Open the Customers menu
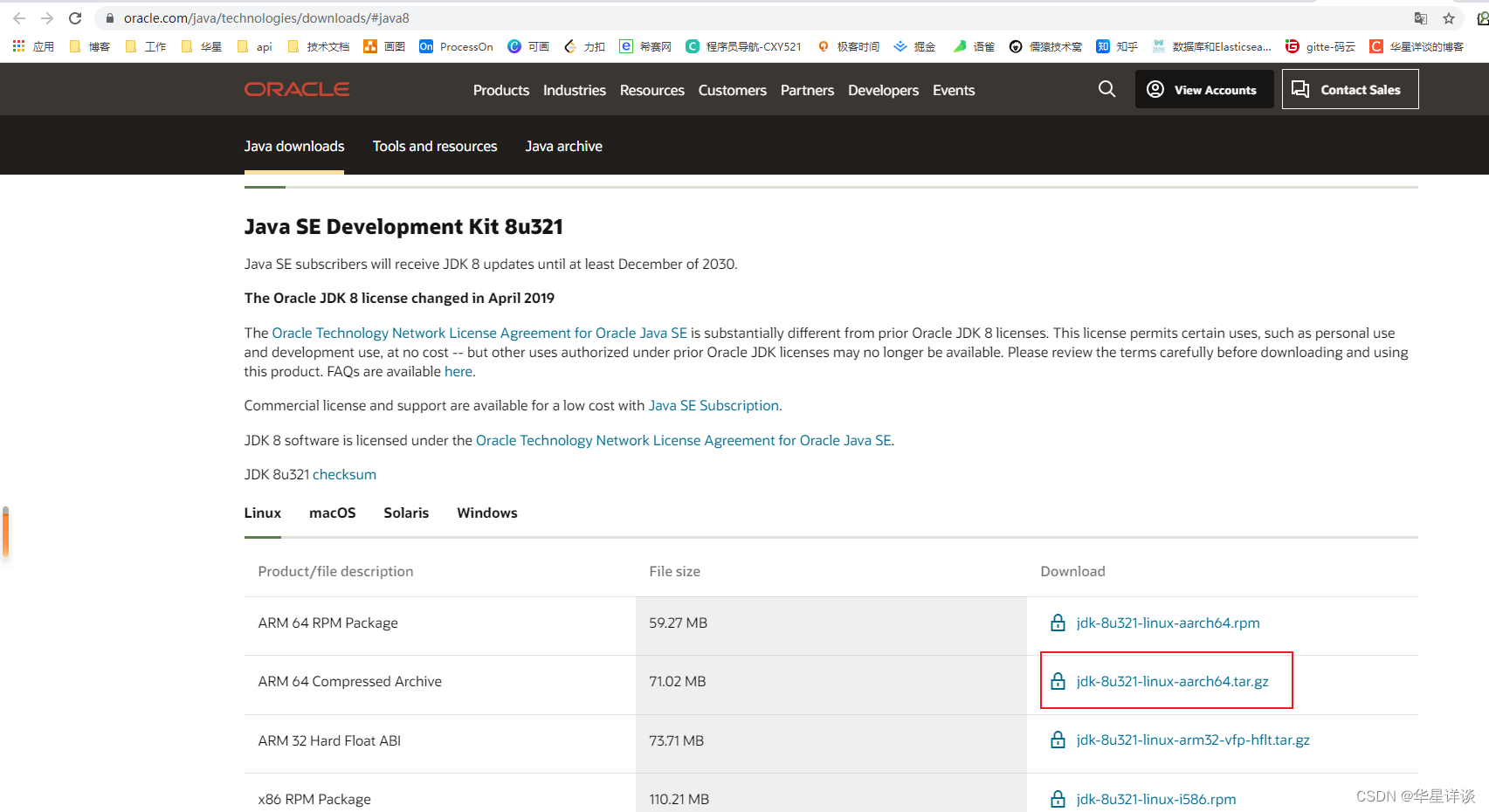 733,90
